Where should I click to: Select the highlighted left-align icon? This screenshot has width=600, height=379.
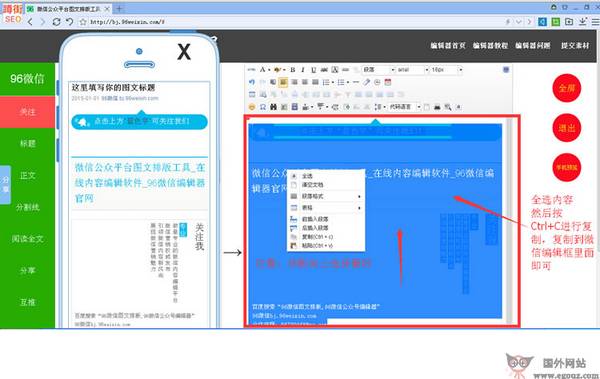[283, 82]
